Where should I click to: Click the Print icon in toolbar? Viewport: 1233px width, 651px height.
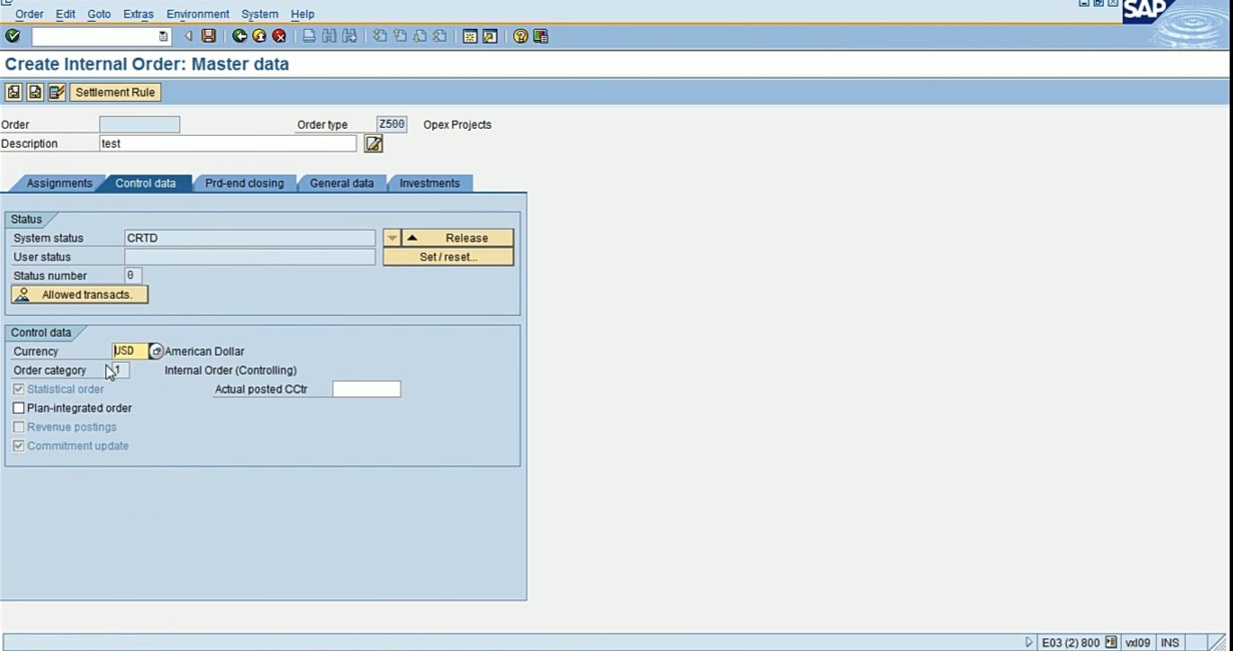[309, 36]
